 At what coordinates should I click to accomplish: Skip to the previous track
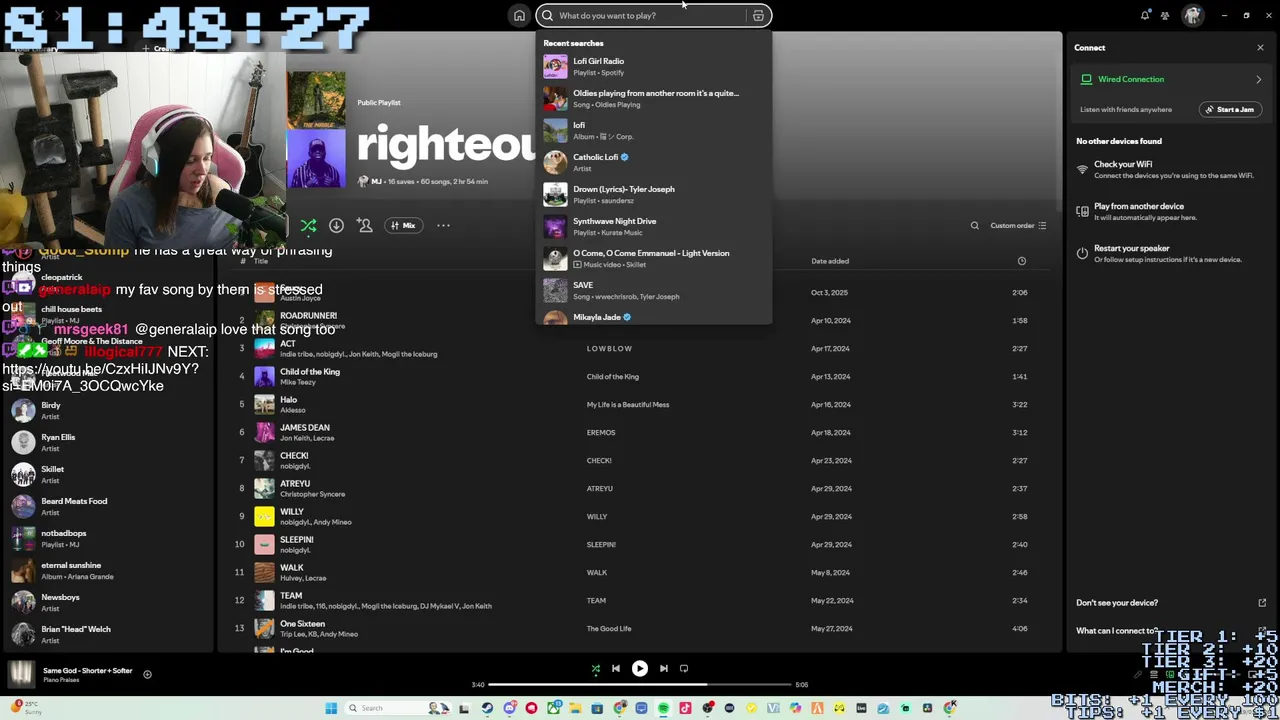[616, 668]
